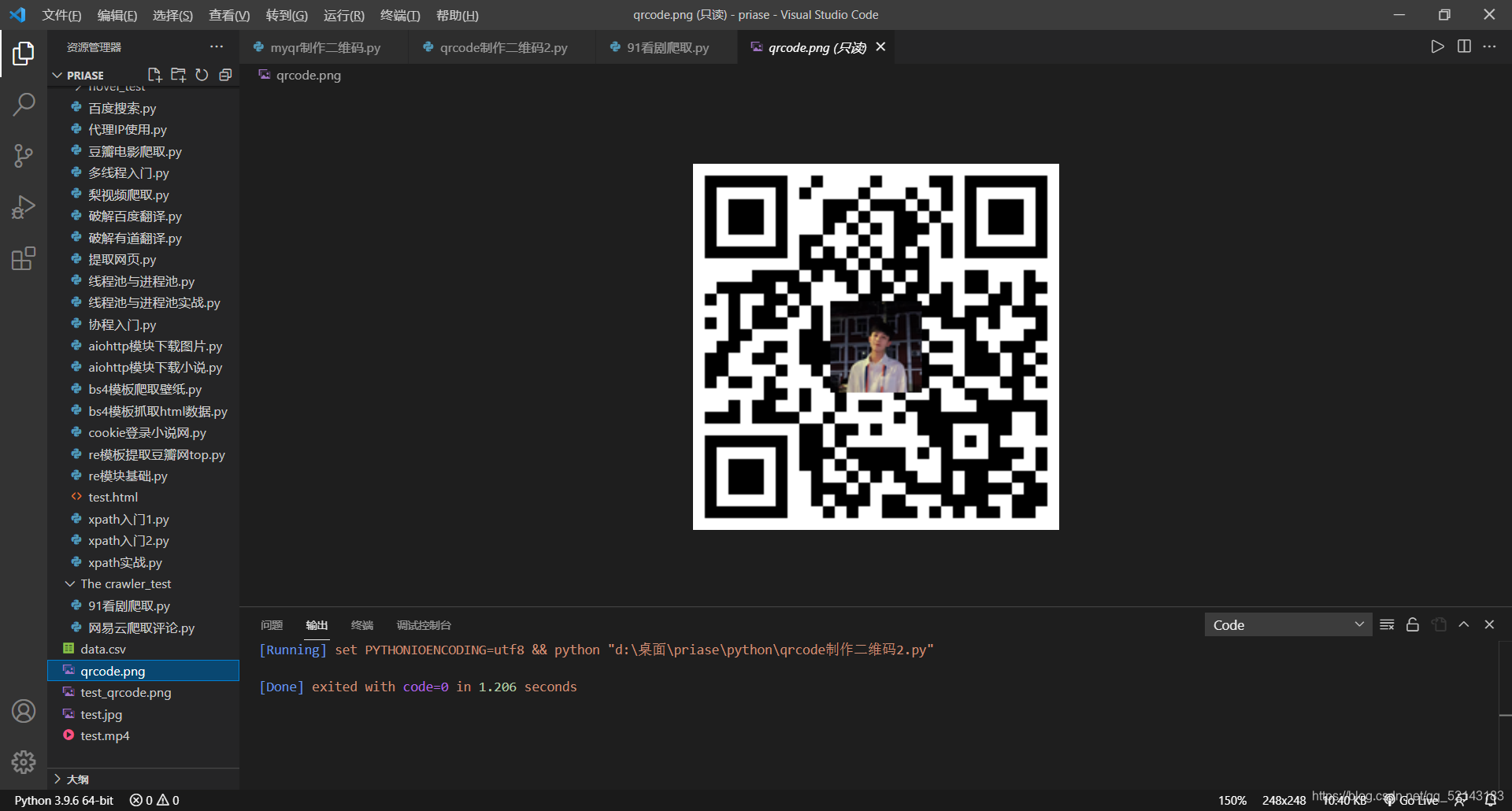The width and height of the screenshot is (1512, 811).
Task: Click the 248x248 image size entry
Action: tap(1284, 800)
